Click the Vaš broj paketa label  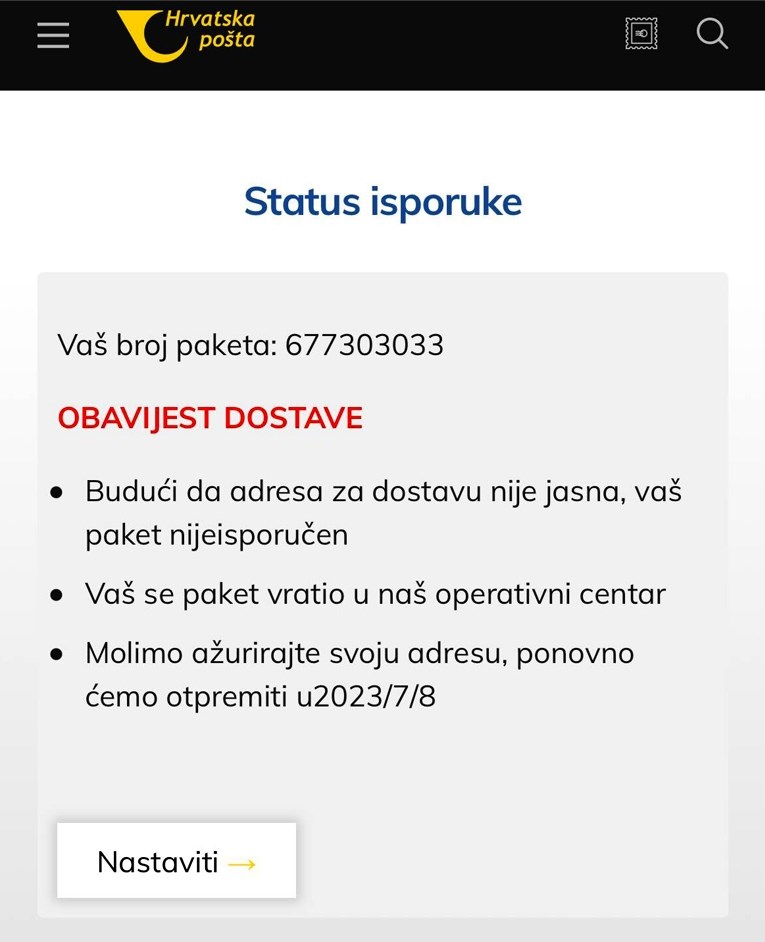tap(167, 345)
